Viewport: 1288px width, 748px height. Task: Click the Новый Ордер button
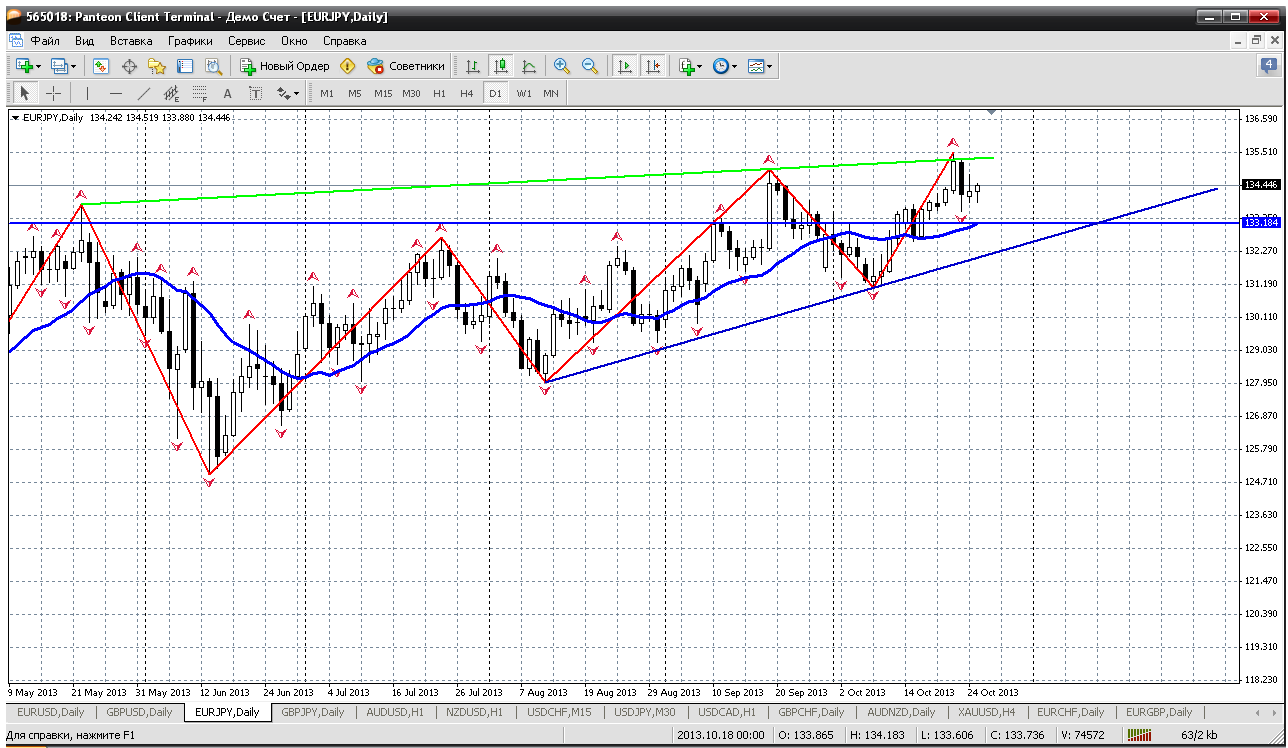[285, 66]
